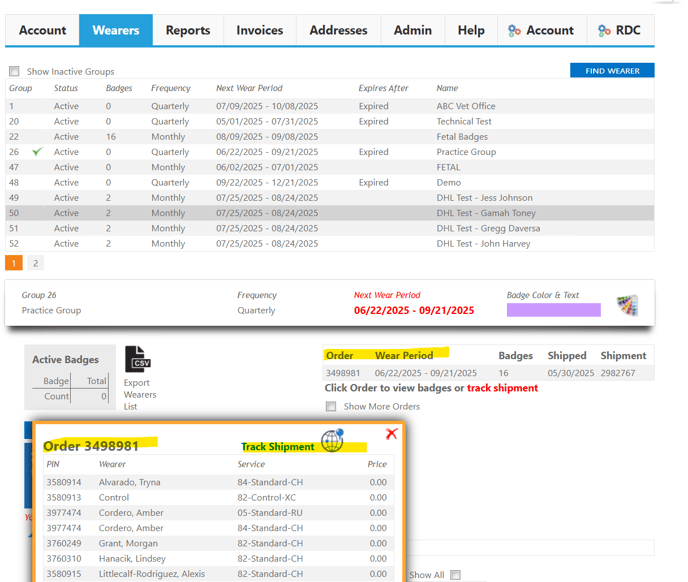Image resolution: width=688 pixels, height=582 pixels.
Task: Click Hanacik, Lindsey wearer row
Action: point(219,559)
